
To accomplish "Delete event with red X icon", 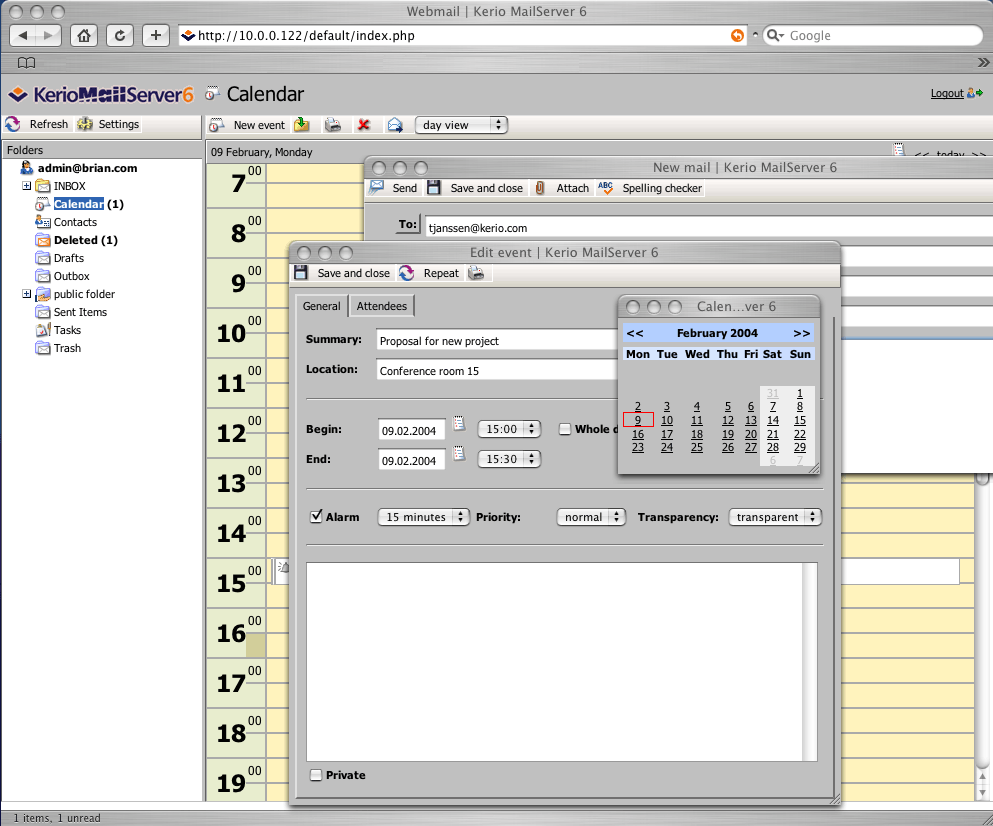I will click(x=364, y=125).
